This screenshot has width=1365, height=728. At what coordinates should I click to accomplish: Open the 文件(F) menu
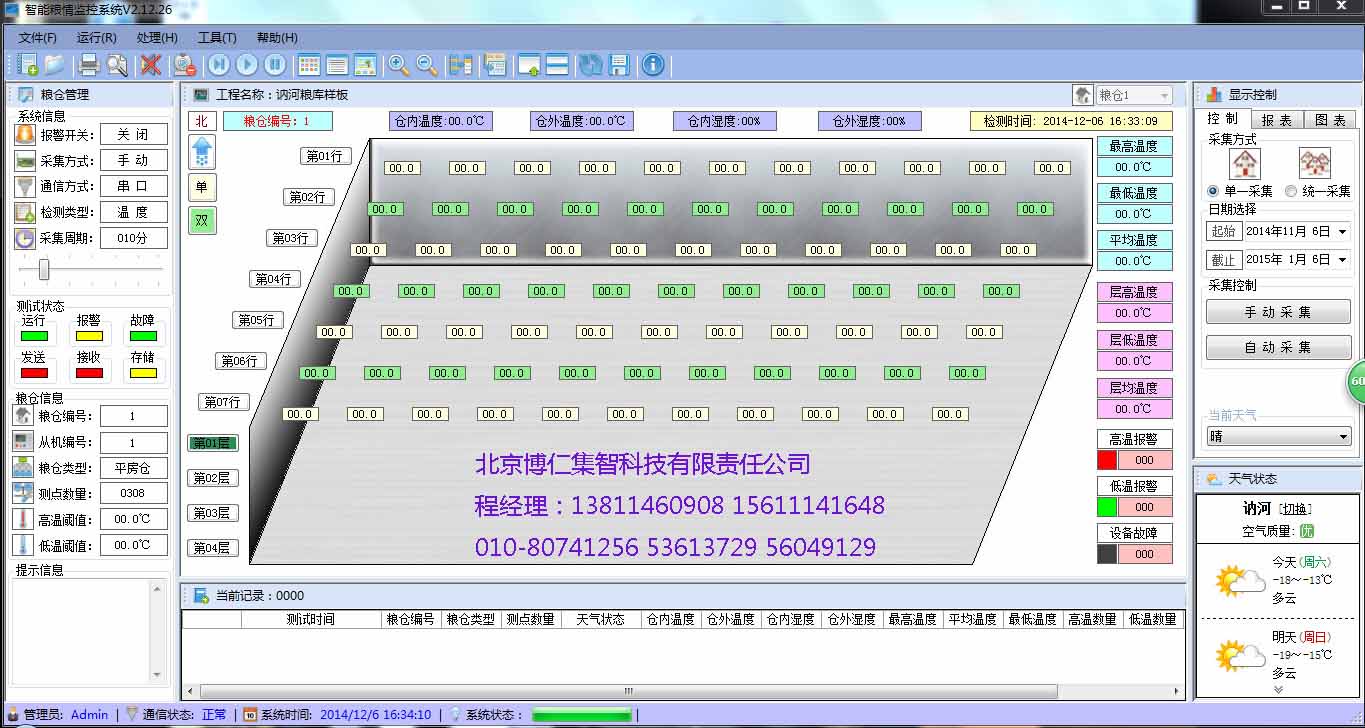coord(38,37)
